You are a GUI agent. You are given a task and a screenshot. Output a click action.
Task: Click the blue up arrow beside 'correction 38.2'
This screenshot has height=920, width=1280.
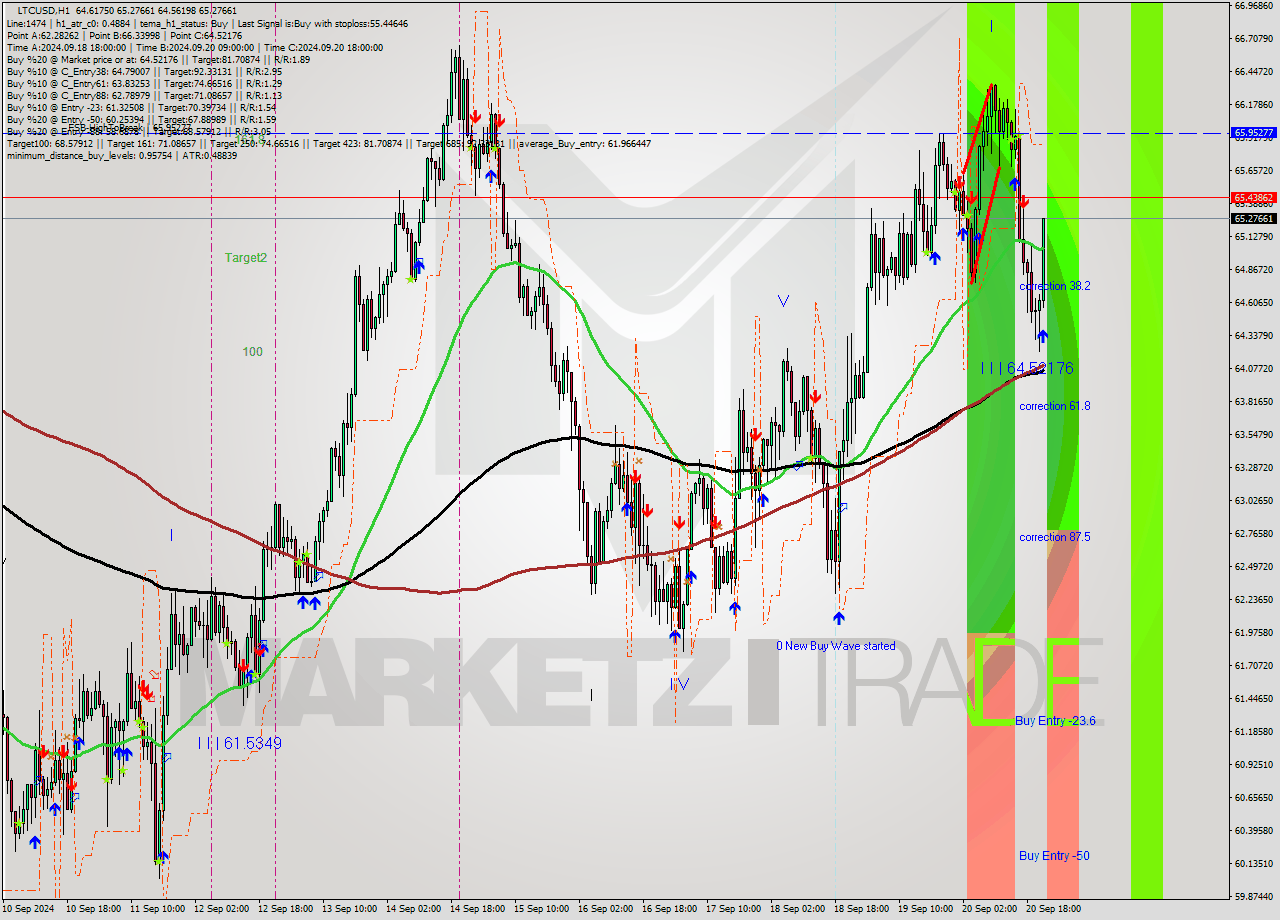pyautogui.click(x=1042, y=337)
